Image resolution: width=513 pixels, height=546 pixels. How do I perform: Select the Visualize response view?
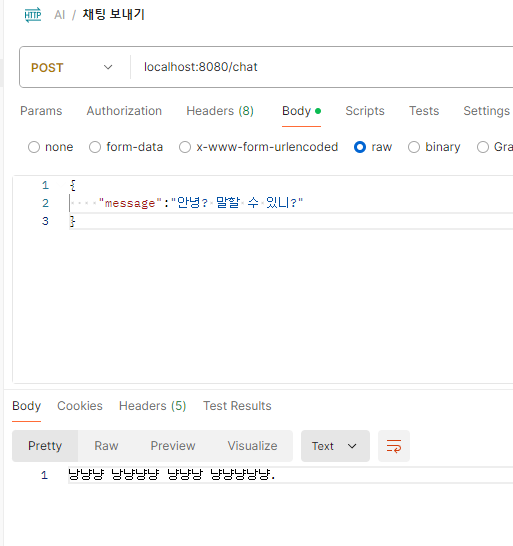pyautogui.click(x=252, y=446)
